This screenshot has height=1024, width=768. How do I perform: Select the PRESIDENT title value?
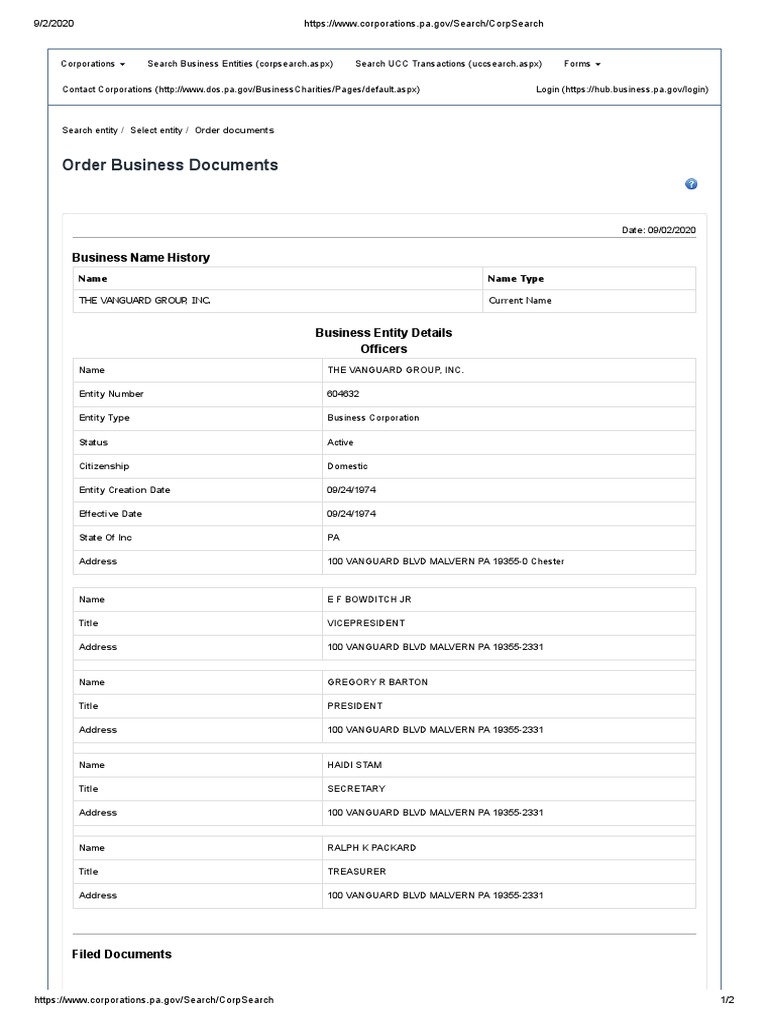tap(355, 707)
